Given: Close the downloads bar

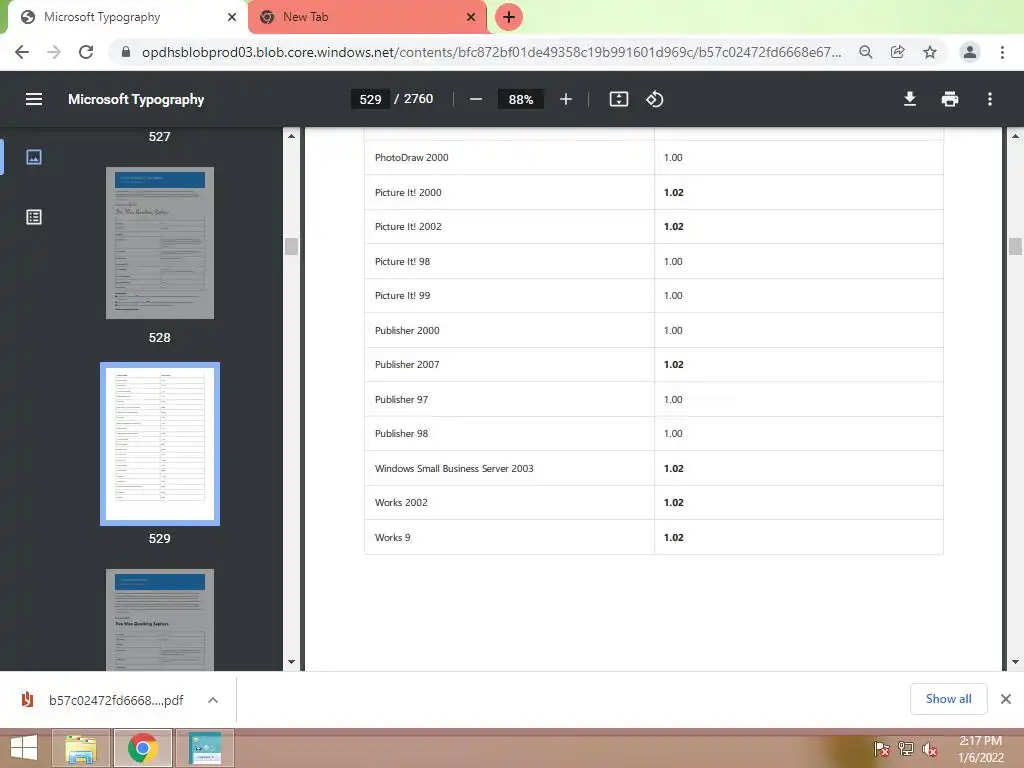Looking at the screenshot, I should [x=1006, y=699].
